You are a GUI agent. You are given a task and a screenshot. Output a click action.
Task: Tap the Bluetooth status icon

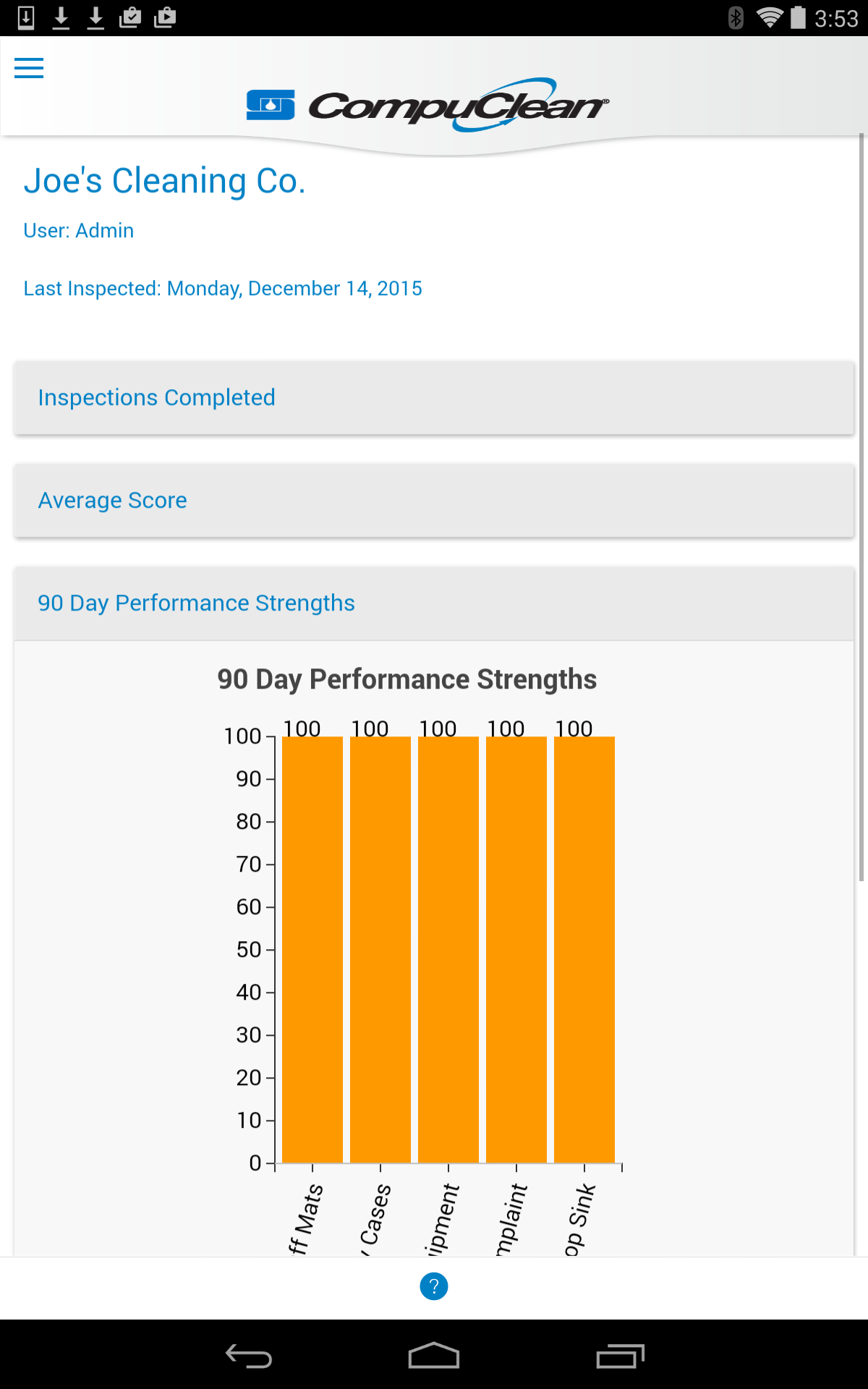point(736,17)
